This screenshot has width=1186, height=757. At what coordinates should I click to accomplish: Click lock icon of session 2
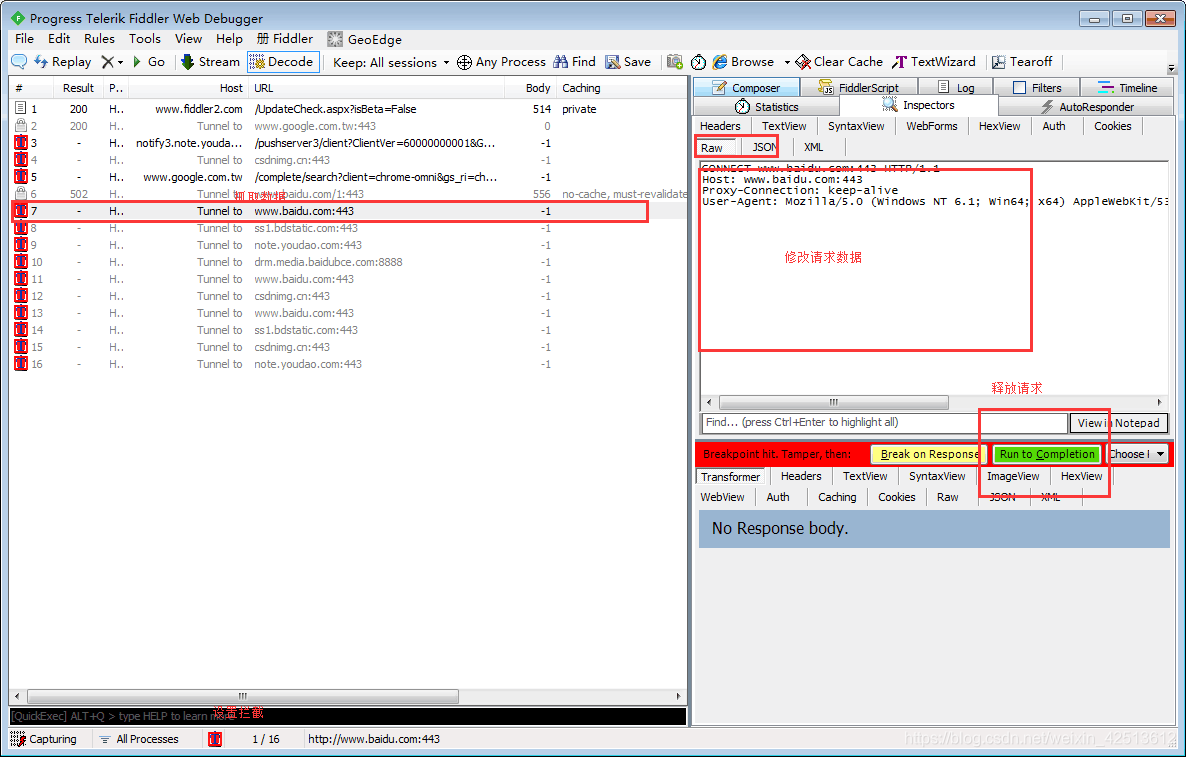pos(20,126)
